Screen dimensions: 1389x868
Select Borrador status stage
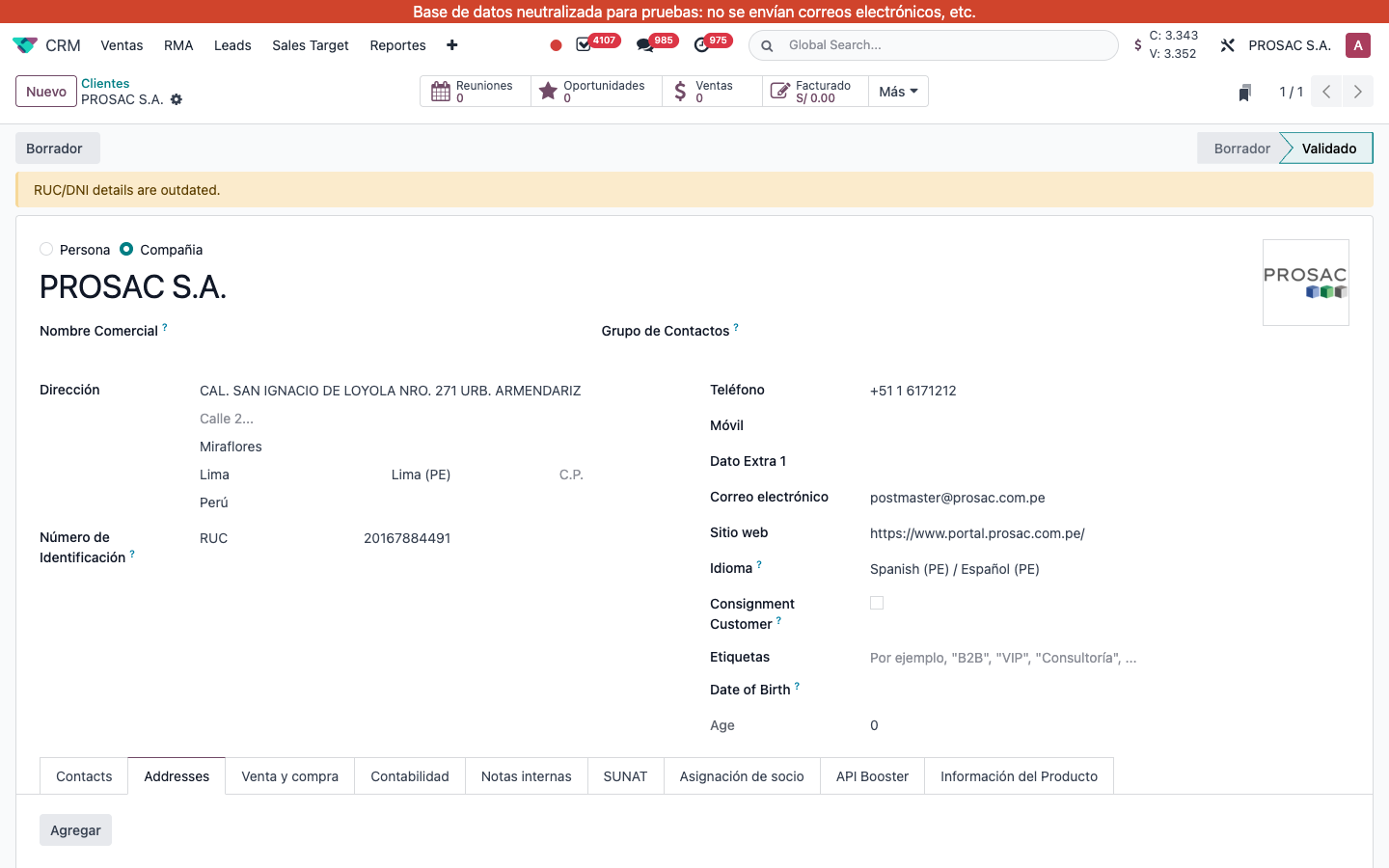[x=1241, y=149]
